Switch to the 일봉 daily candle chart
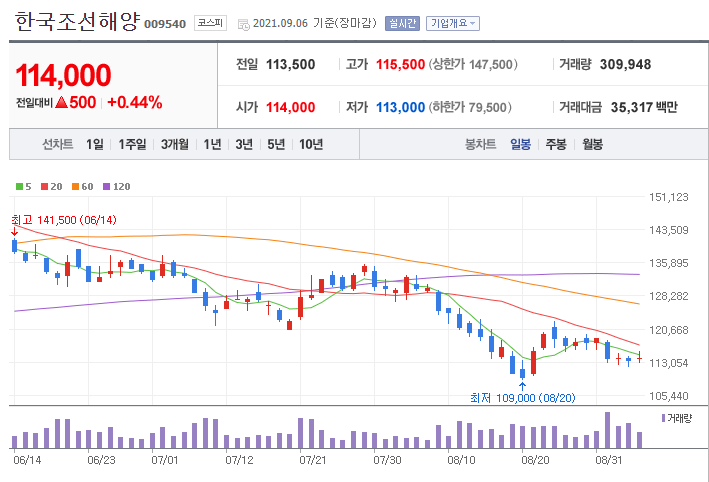The height and width of the screenshot is (482, 709). (520, 144)
